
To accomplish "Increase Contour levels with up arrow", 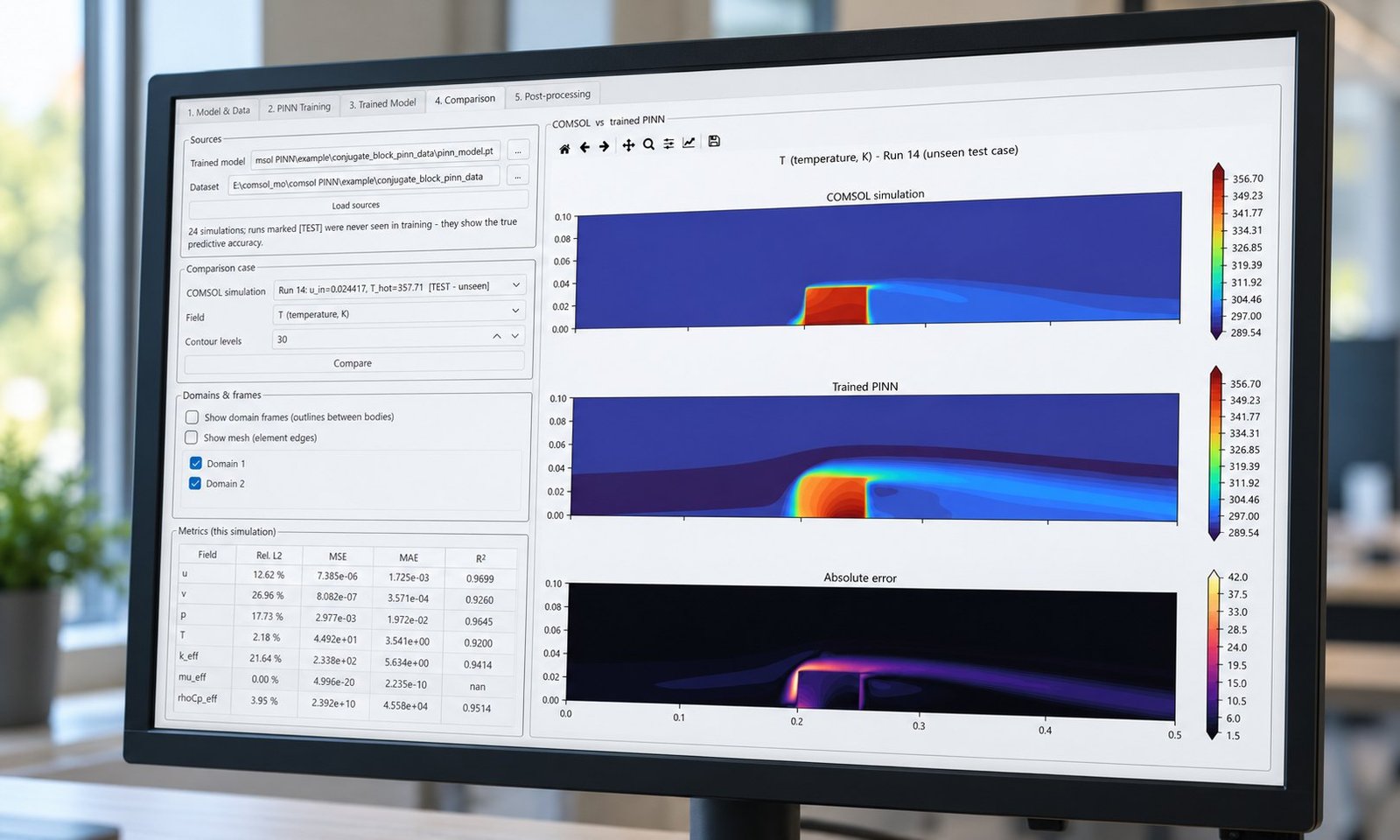I will 497,336.
